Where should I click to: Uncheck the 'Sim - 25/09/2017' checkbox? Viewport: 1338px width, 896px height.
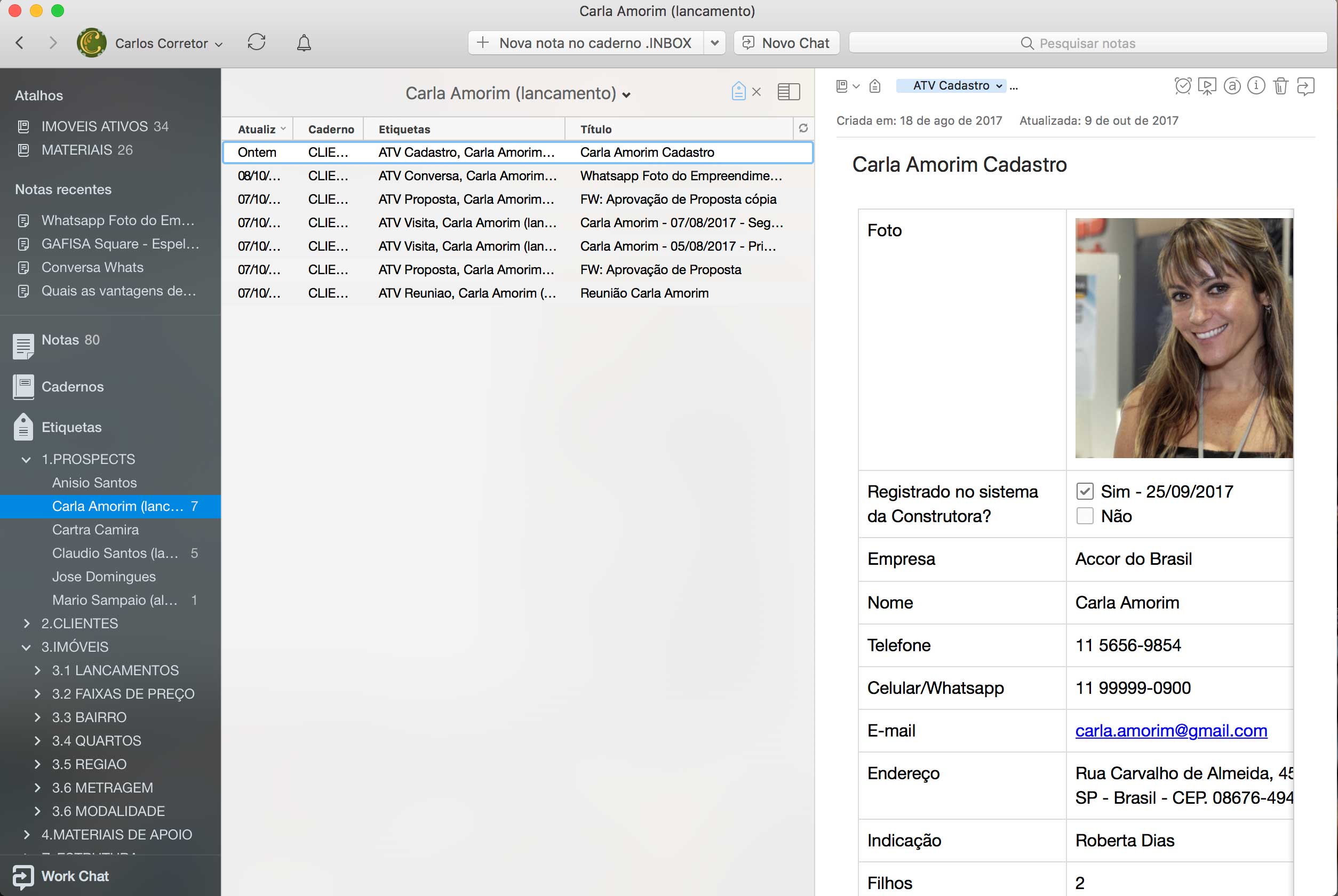[1084, 491]
